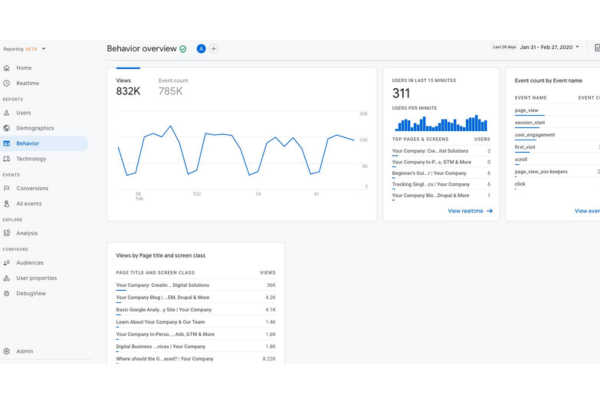Image resolution: width=600 pixels, height=400 pixels.
Task: Click the Home icon in sidebar
Action: (x=7, y=68)
